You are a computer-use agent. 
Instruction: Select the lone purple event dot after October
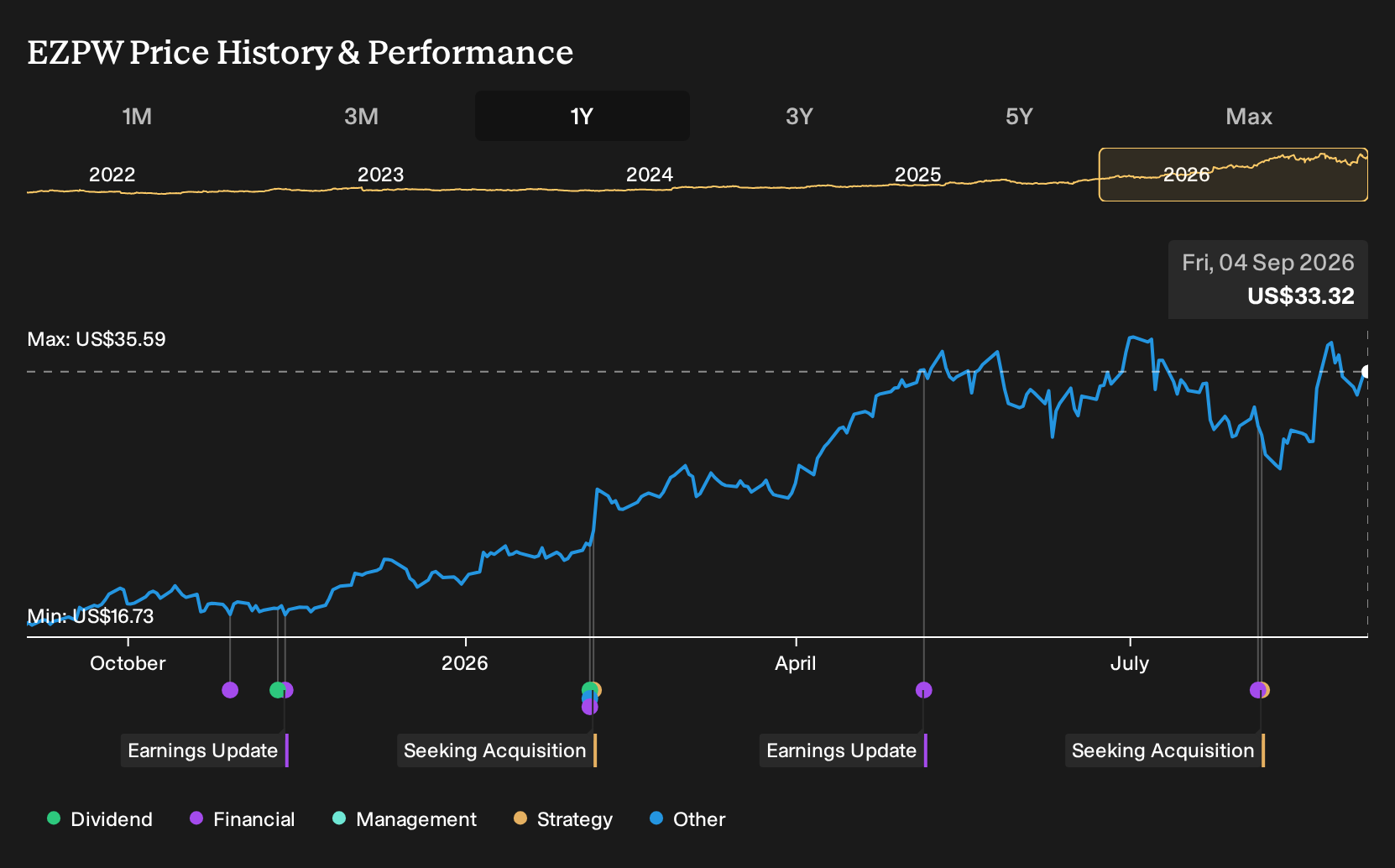click(x=230, y=690)
